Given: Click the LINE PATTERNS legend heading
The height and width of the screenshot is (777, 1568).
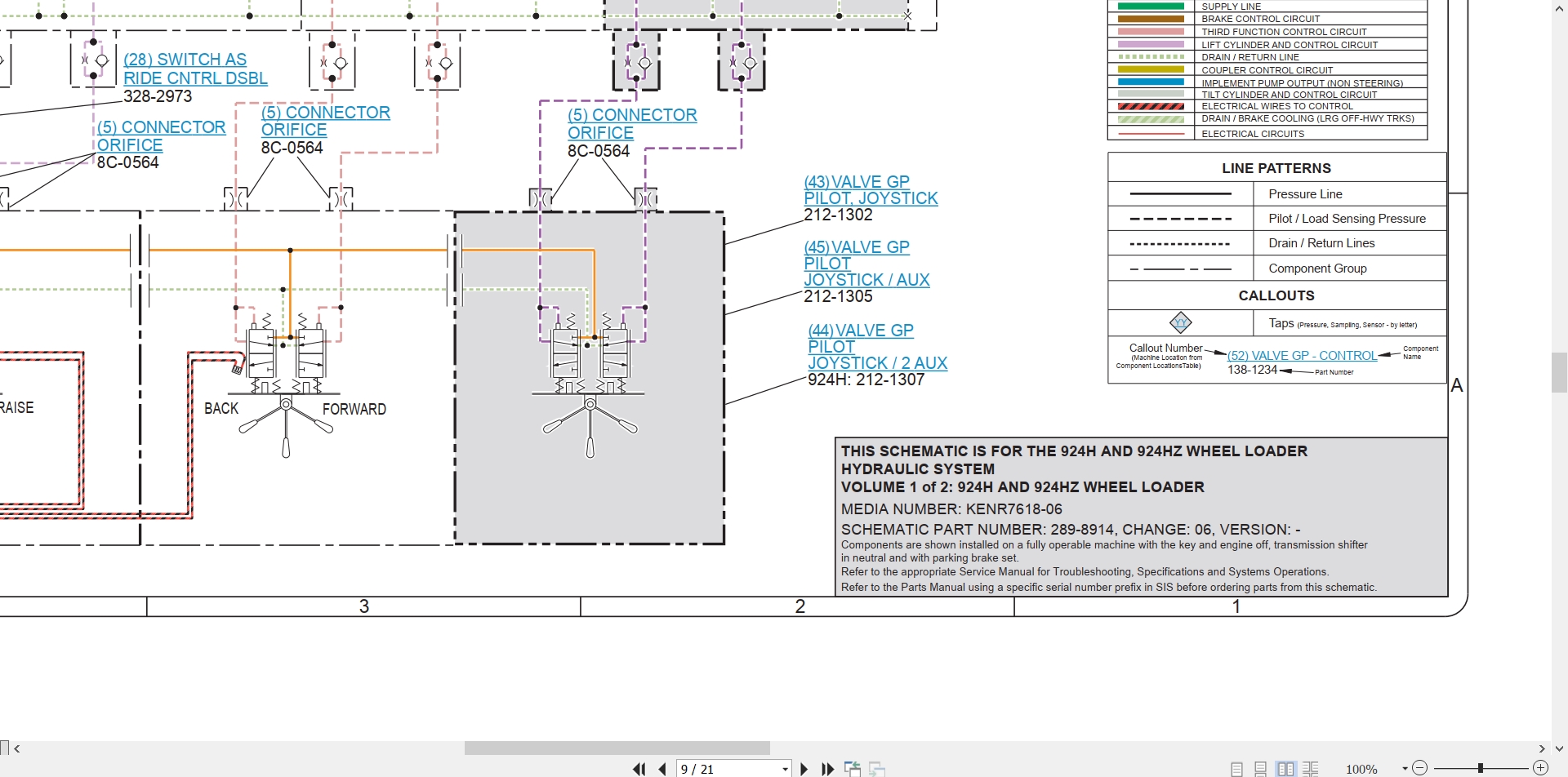Looking at the screenshot, I should coord(1276,168).
